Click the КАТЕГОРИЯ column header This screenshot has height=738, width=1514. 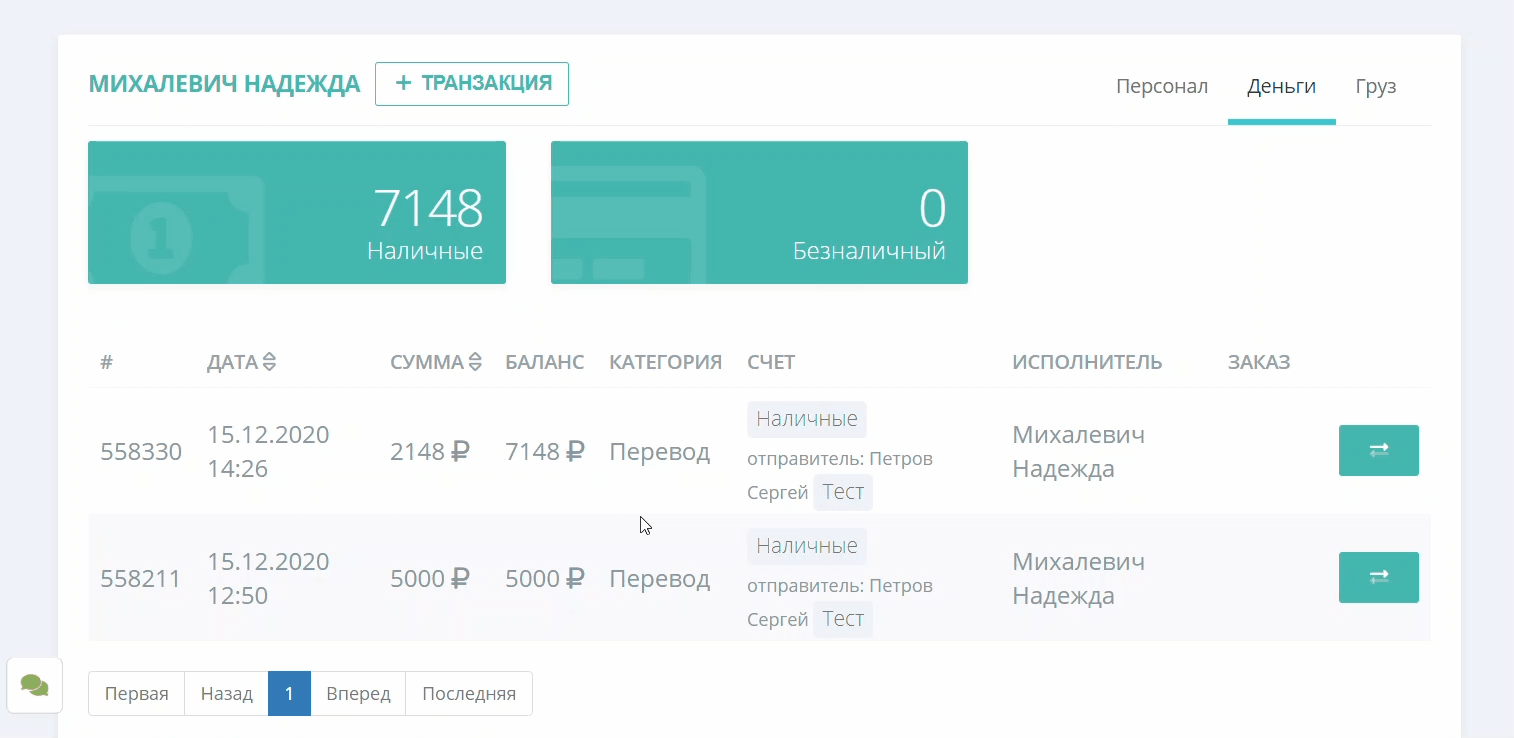[666, 362]
